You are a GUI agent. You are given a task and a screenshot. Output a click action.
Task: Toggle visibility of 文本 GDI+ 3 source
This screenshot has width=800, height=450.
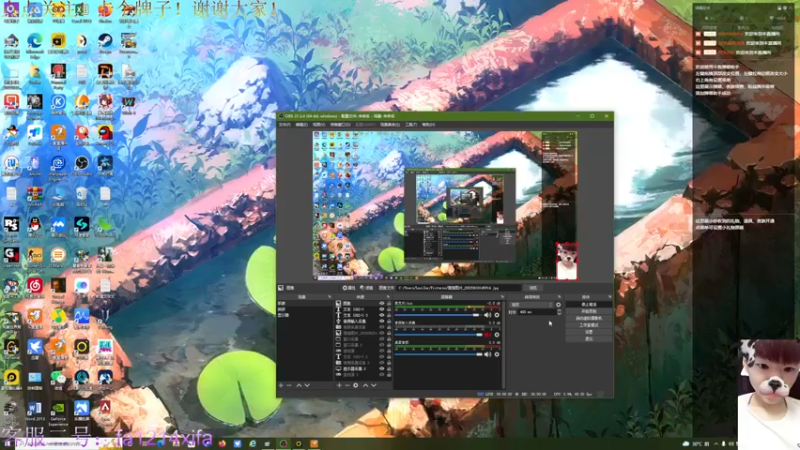[382, 315]
